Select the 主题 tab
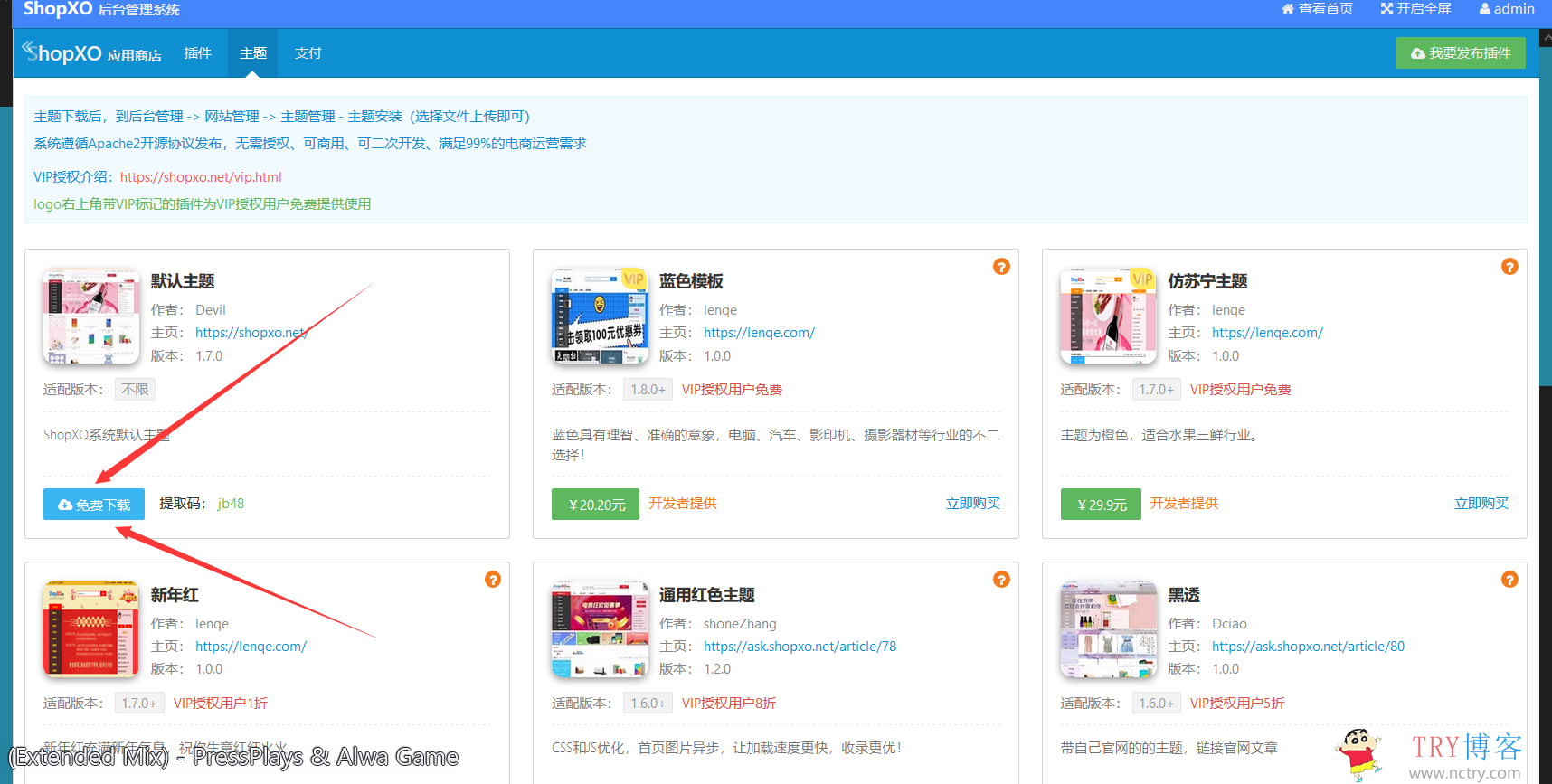Viewport: 1552px width, 784px height. pos(253,53)
